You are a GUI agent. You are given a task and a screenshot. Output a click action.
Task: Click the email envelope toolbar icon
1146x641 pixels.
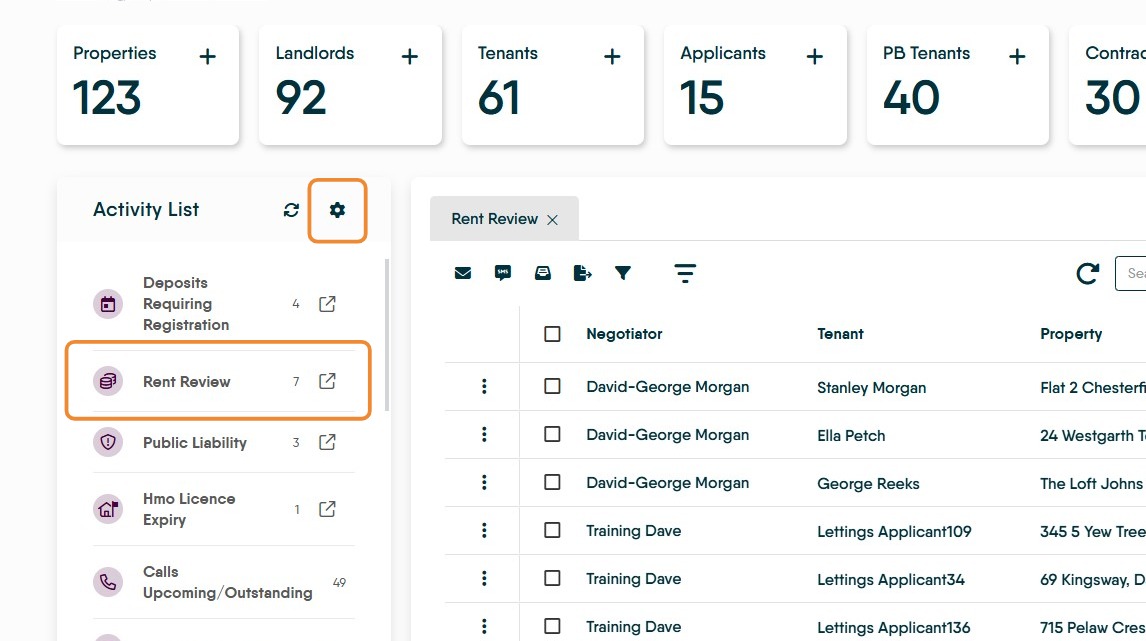pos(463,273)
